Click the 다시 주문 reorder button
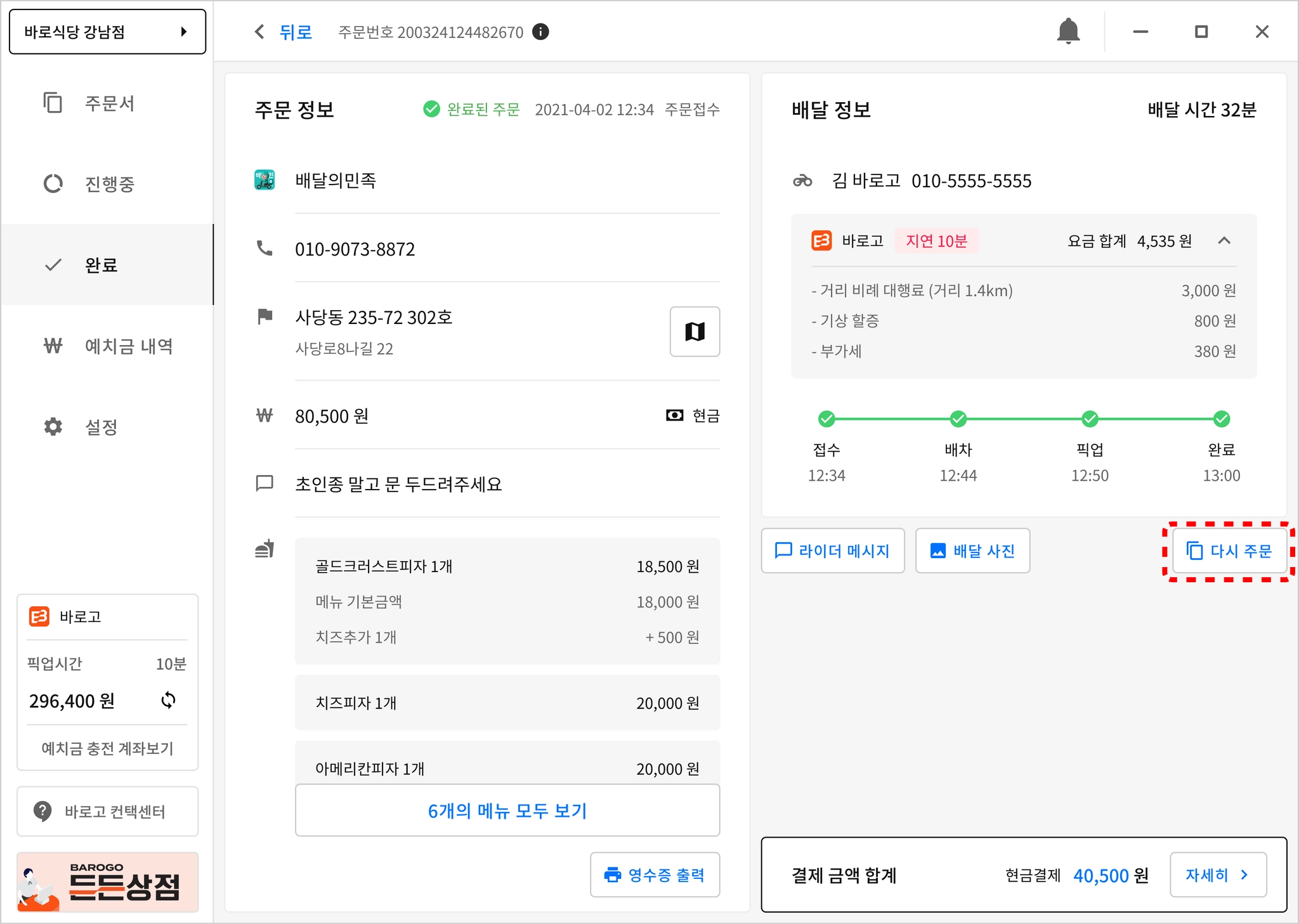Screen dimensions: 1299x924 [1229, 551]
